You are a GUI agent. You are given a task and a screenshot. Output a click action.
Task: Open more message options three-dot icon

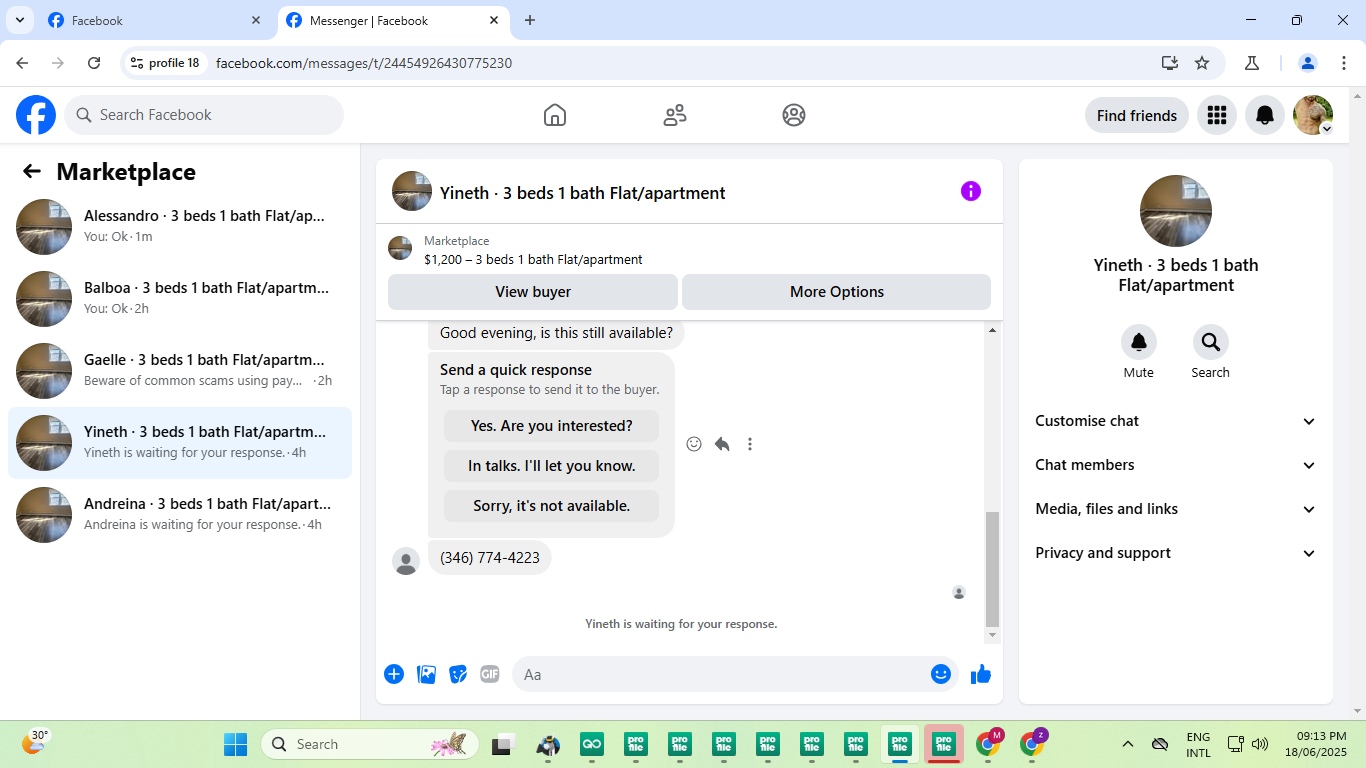[x=750, y=444]
